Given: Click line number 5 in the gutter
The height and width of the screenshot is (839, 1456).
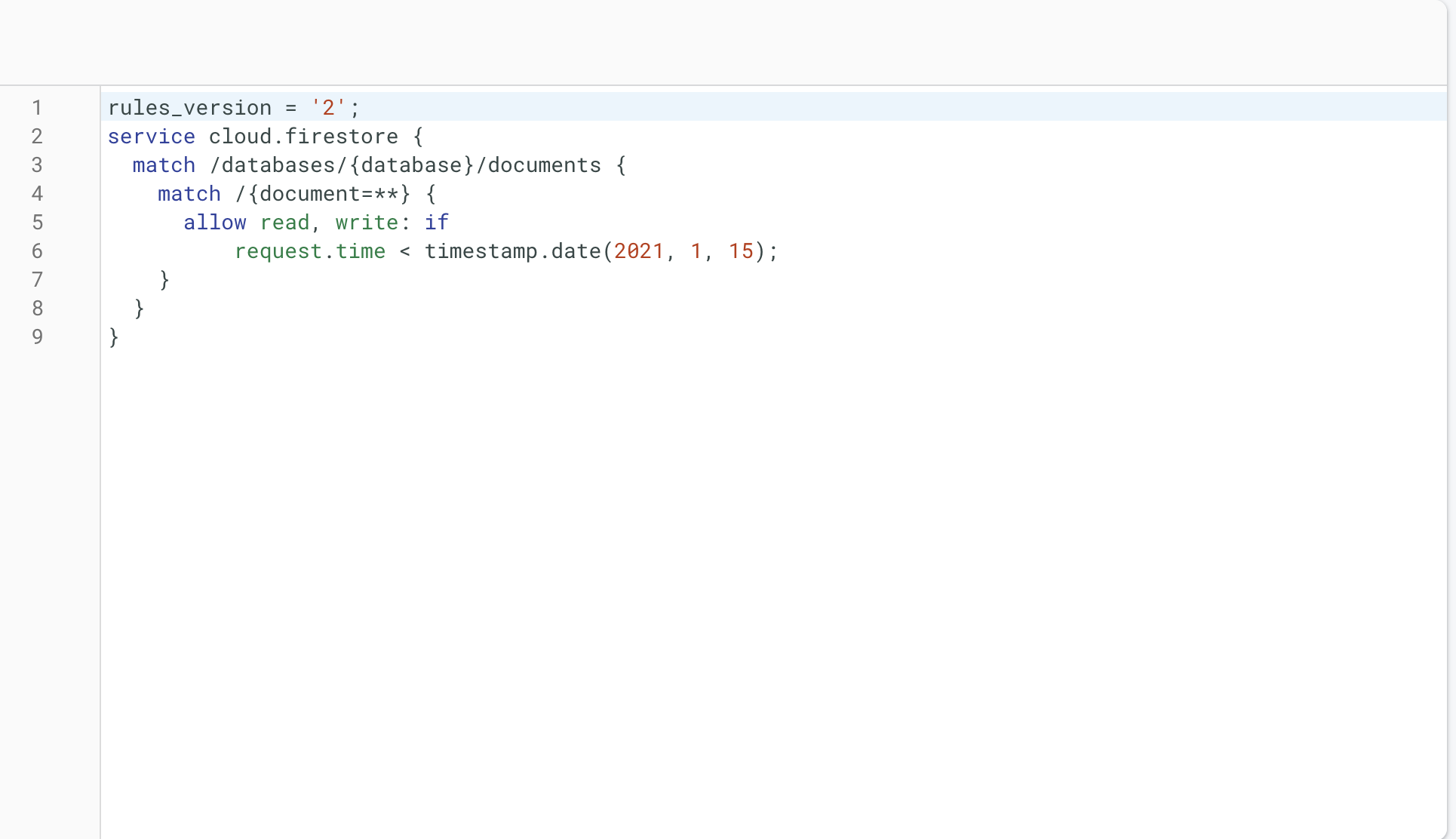Looking at the screenshot, I should (x=37, y=223).
